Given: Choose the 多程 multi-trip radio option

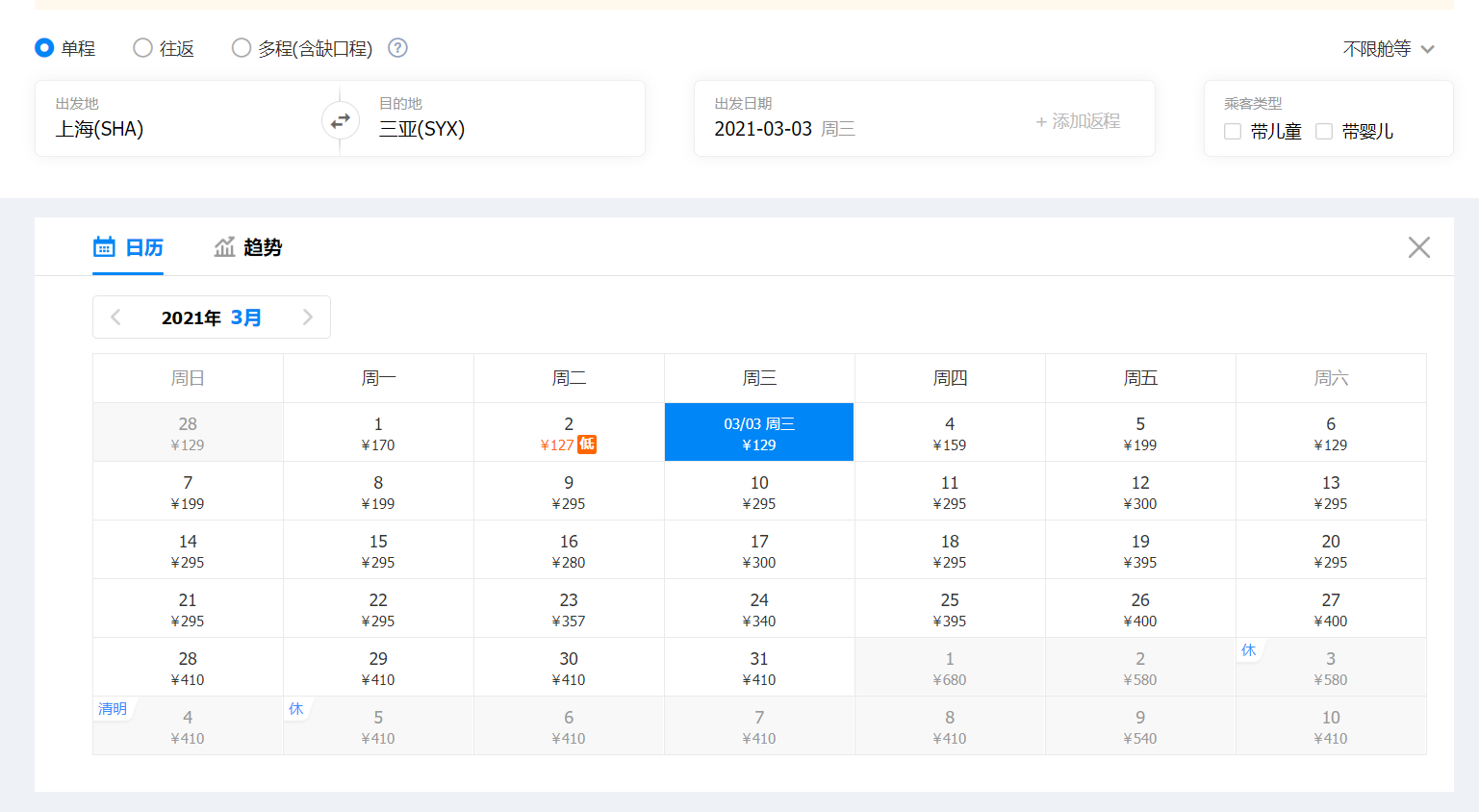Looking at the screenshot, I should tap(242, 48).
